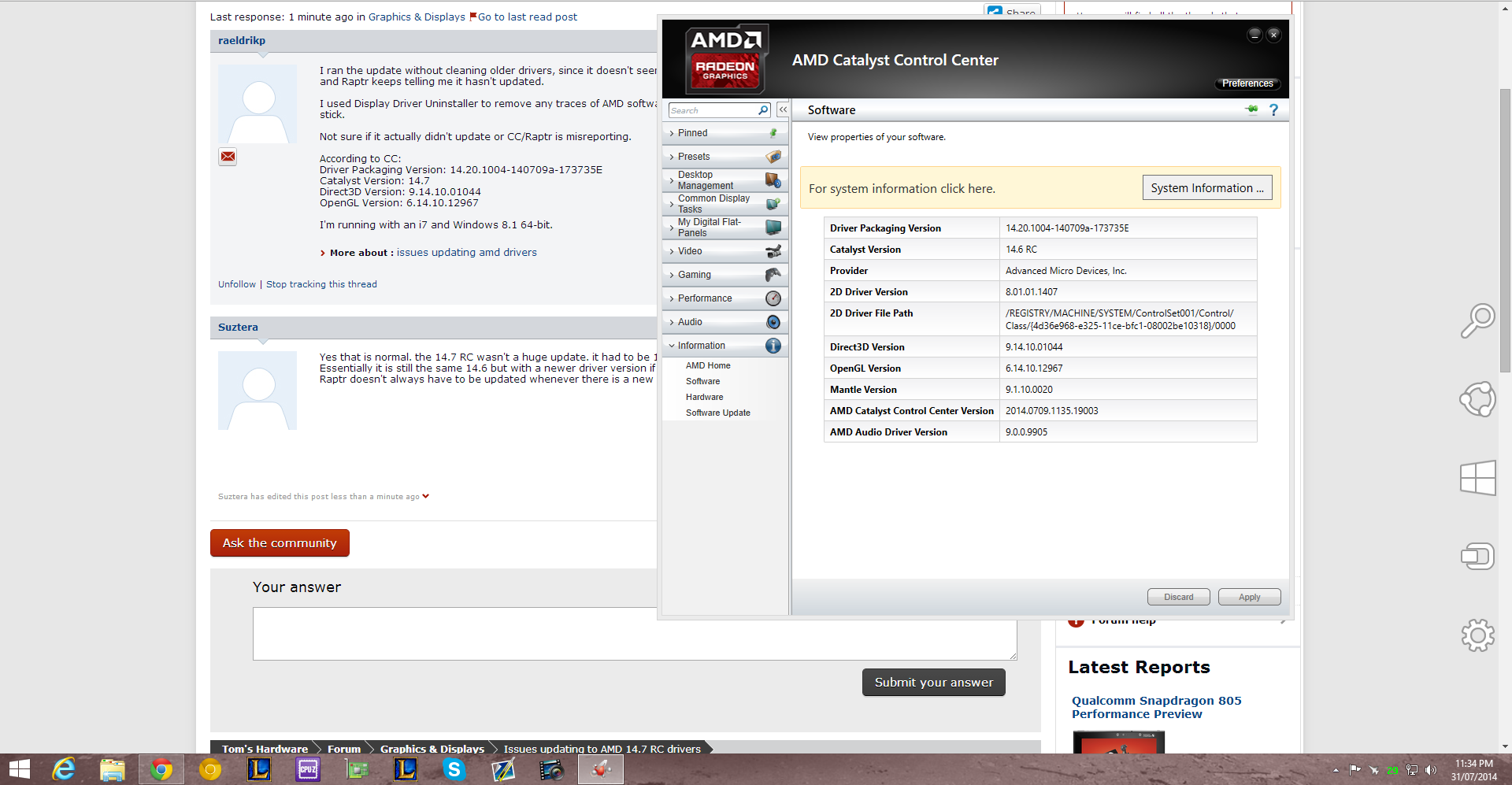Screen dimensions: 1512x785
Task: Open Software Update under Information
Action: pyautogui.click(x=717, y=413)
